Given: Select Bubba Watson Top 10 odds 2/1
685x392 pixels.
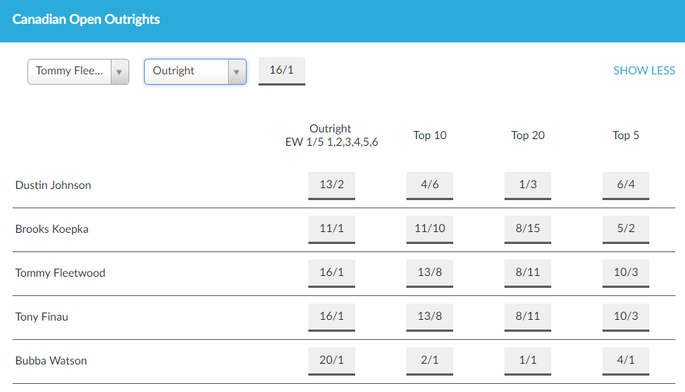Looking at the screenshot, I should [x=429, y=361].
